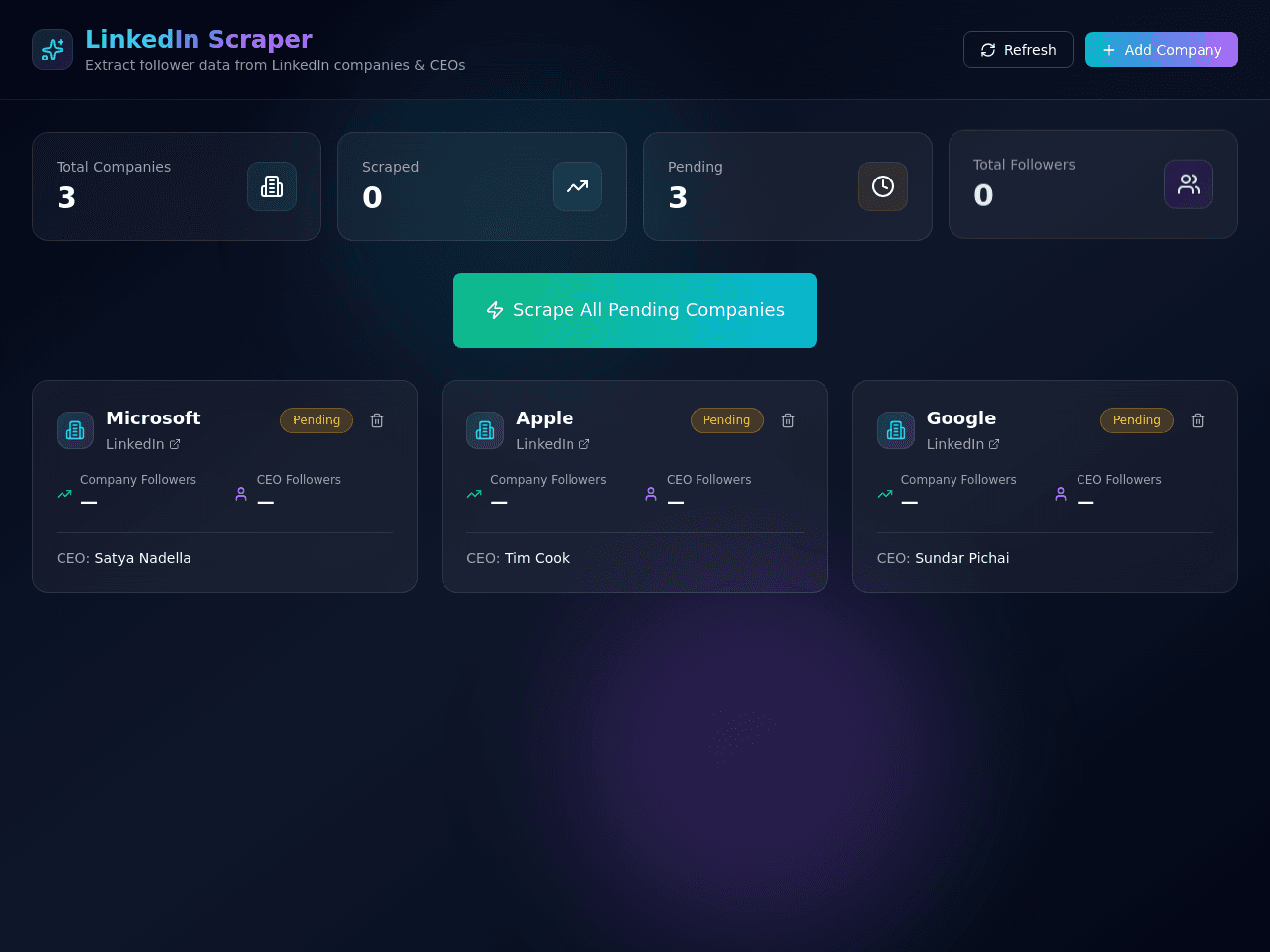Click the LinkedIn Scraper sparkle logo icon
Image resolution: width=1270 pixels, height=952 pixels.
(53, 50)
